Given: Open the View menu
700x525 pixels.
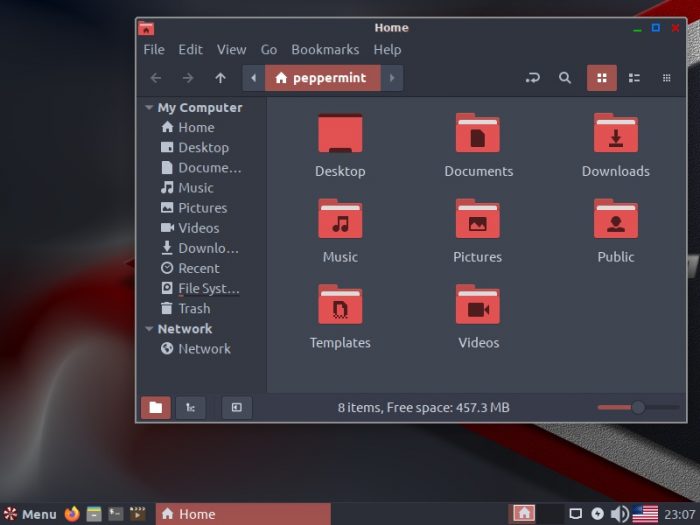Looking at the screenshot, I should click(231, 49).
